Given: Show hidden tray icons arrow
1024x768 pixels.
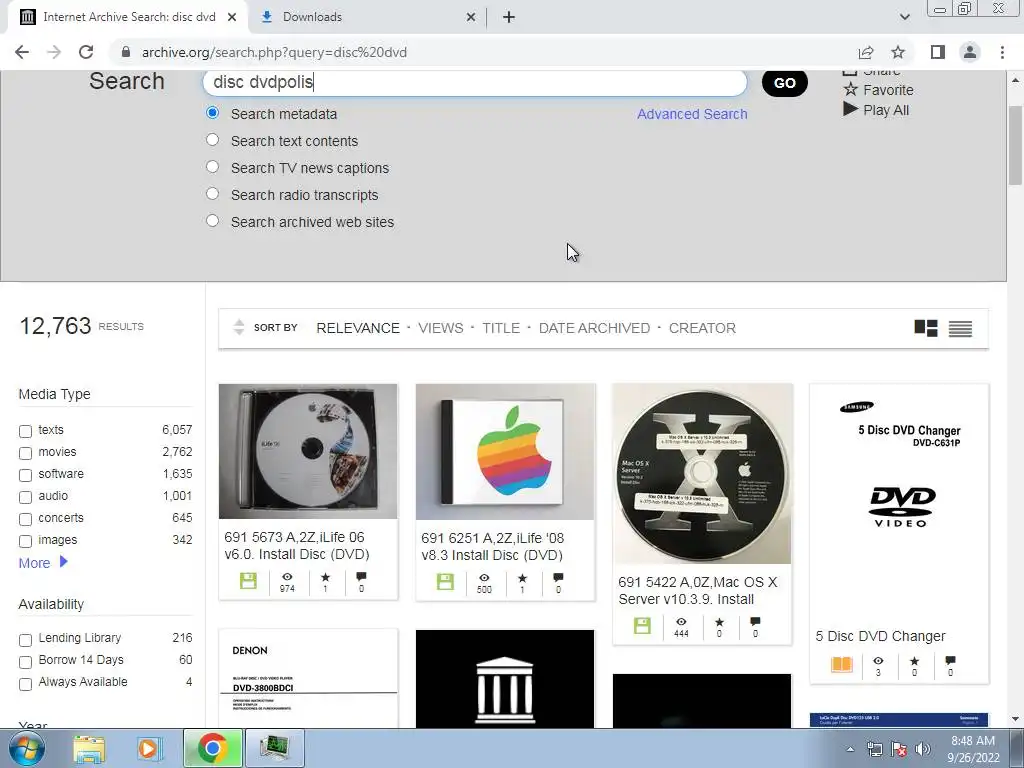Looking at the screenshot, I should coord(850,749).
